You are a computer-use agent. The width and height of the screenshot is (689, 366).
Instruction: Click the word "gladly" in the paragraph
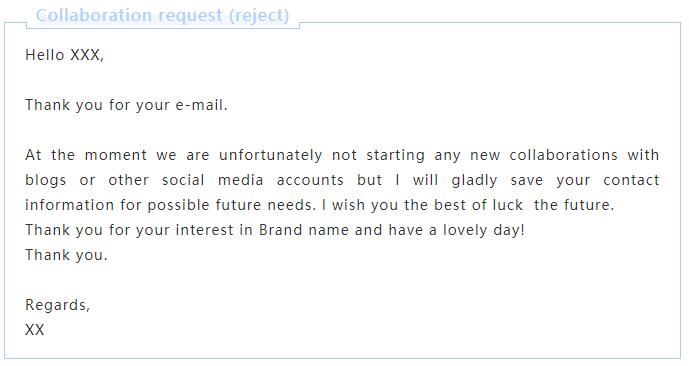pyautogui.click(x=474, y=180)
